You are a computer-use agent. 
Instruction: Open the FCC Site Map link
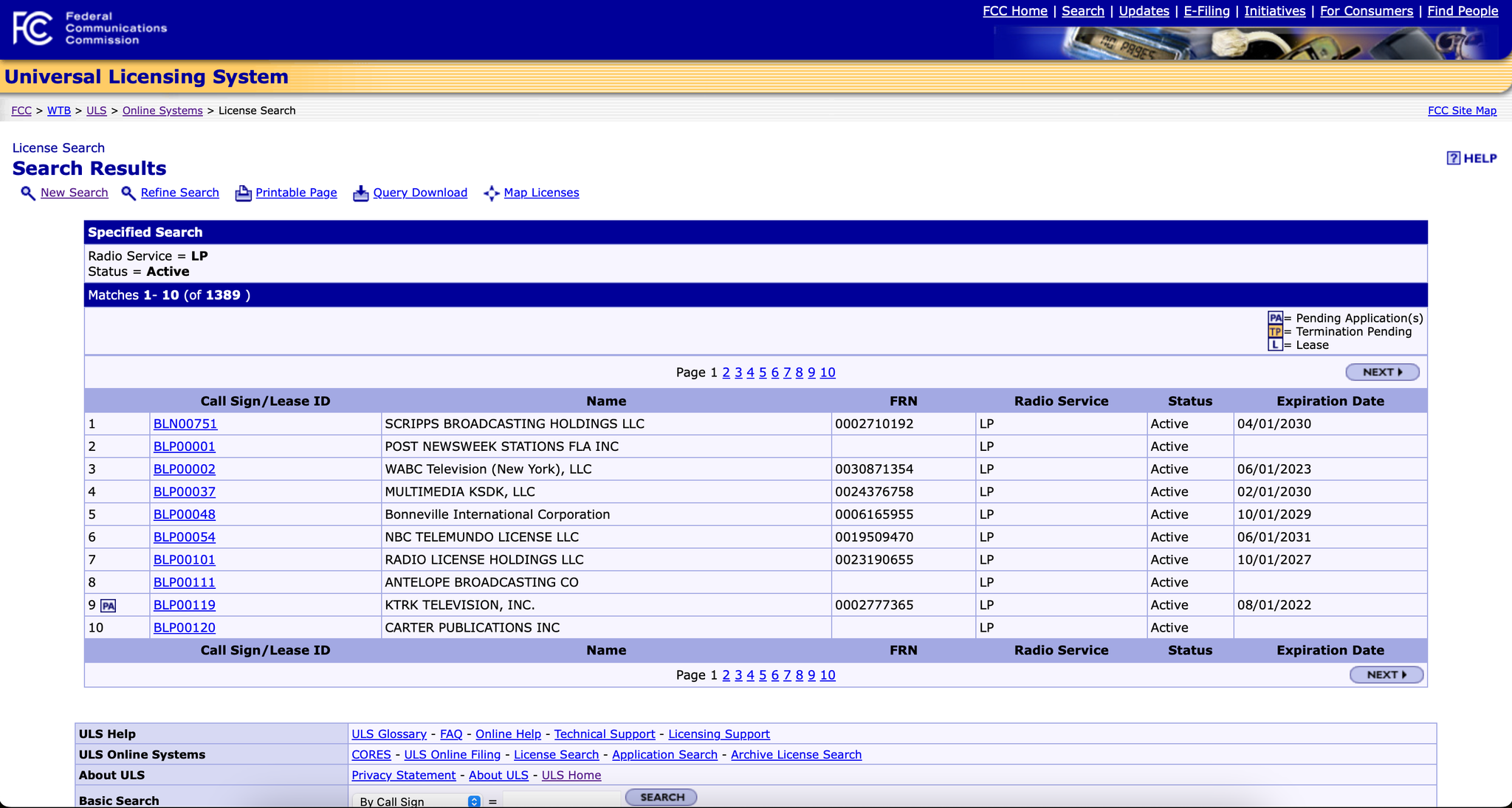coord(1462,111)
